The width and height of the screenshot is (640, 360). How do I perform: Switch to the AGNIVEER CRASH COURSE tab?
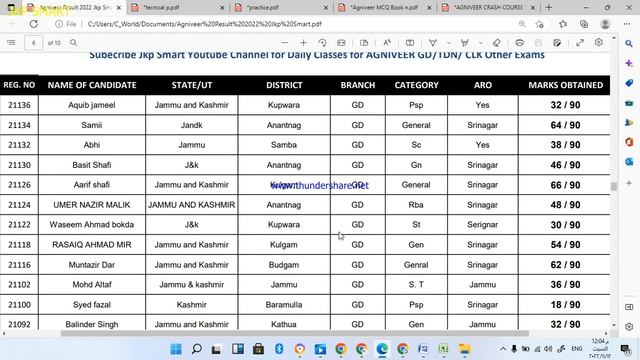pyautogui.click(x=488, y=7)
